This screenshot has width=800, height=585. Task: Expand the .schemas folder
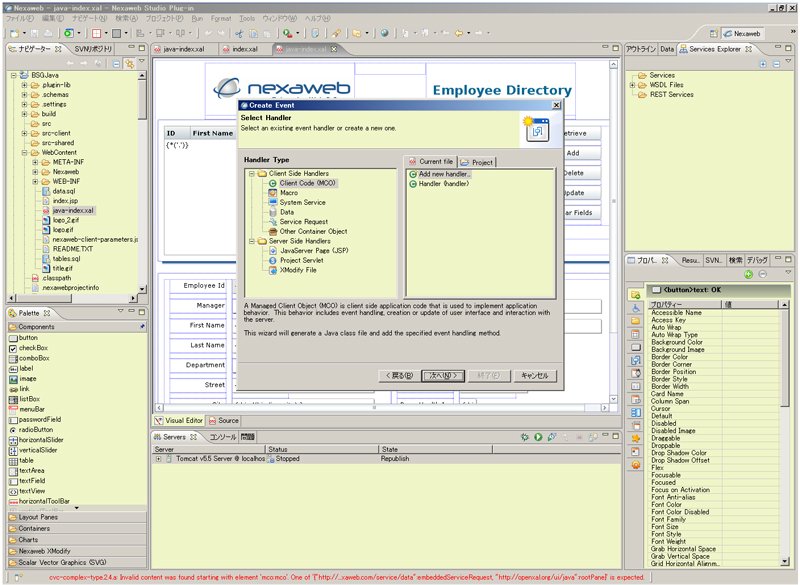click(x=24, y=95)
